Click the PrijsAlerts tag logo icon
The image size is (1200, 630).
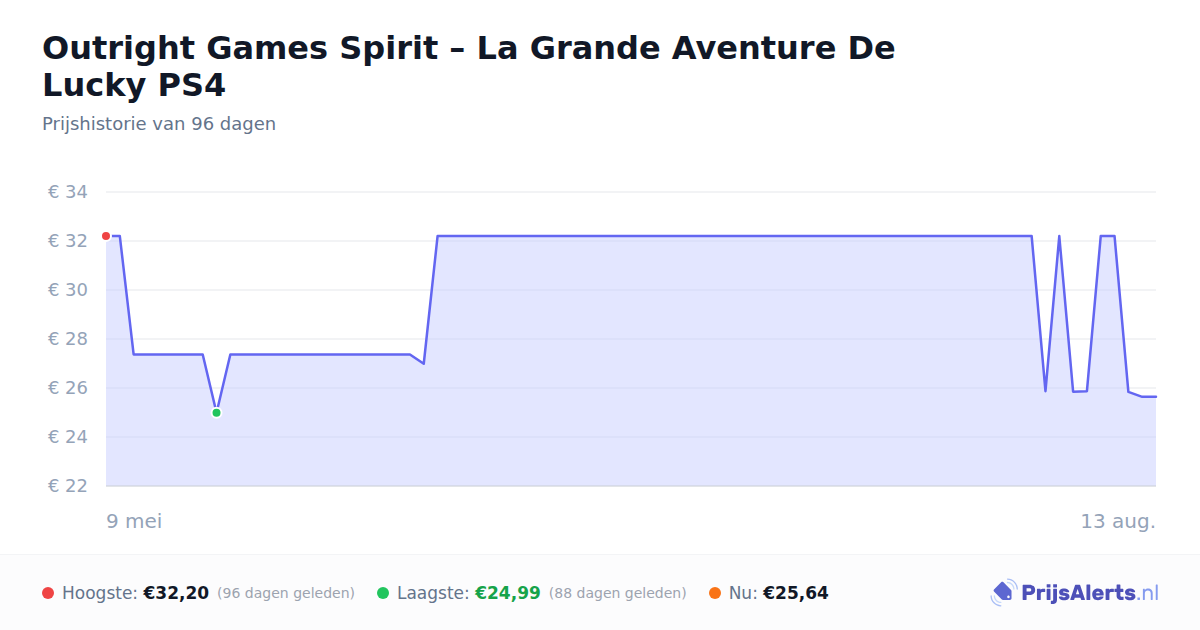(1003, 593)
